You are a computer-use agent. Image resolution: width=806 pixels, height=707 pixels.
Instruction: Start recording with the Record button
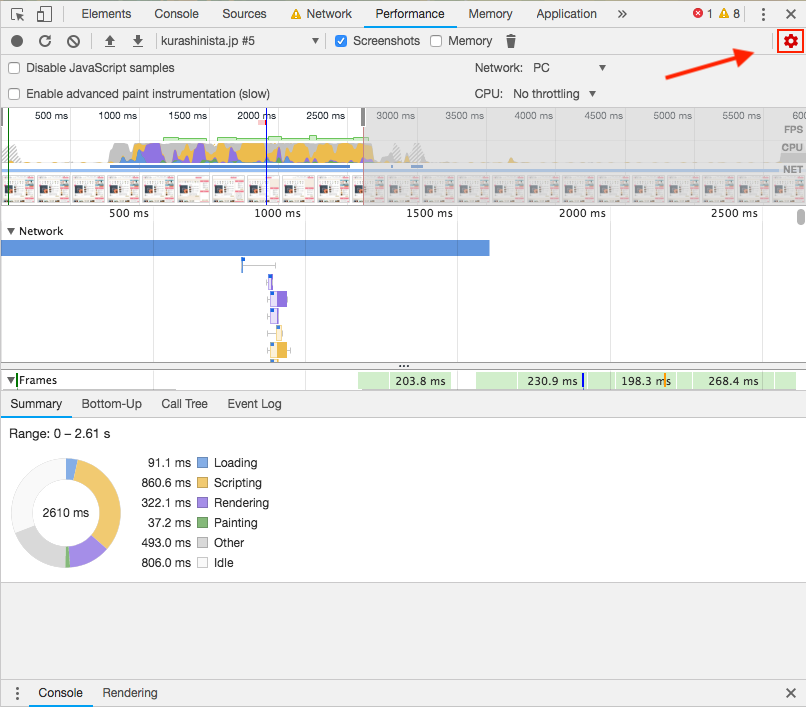(x=17, y=41)
